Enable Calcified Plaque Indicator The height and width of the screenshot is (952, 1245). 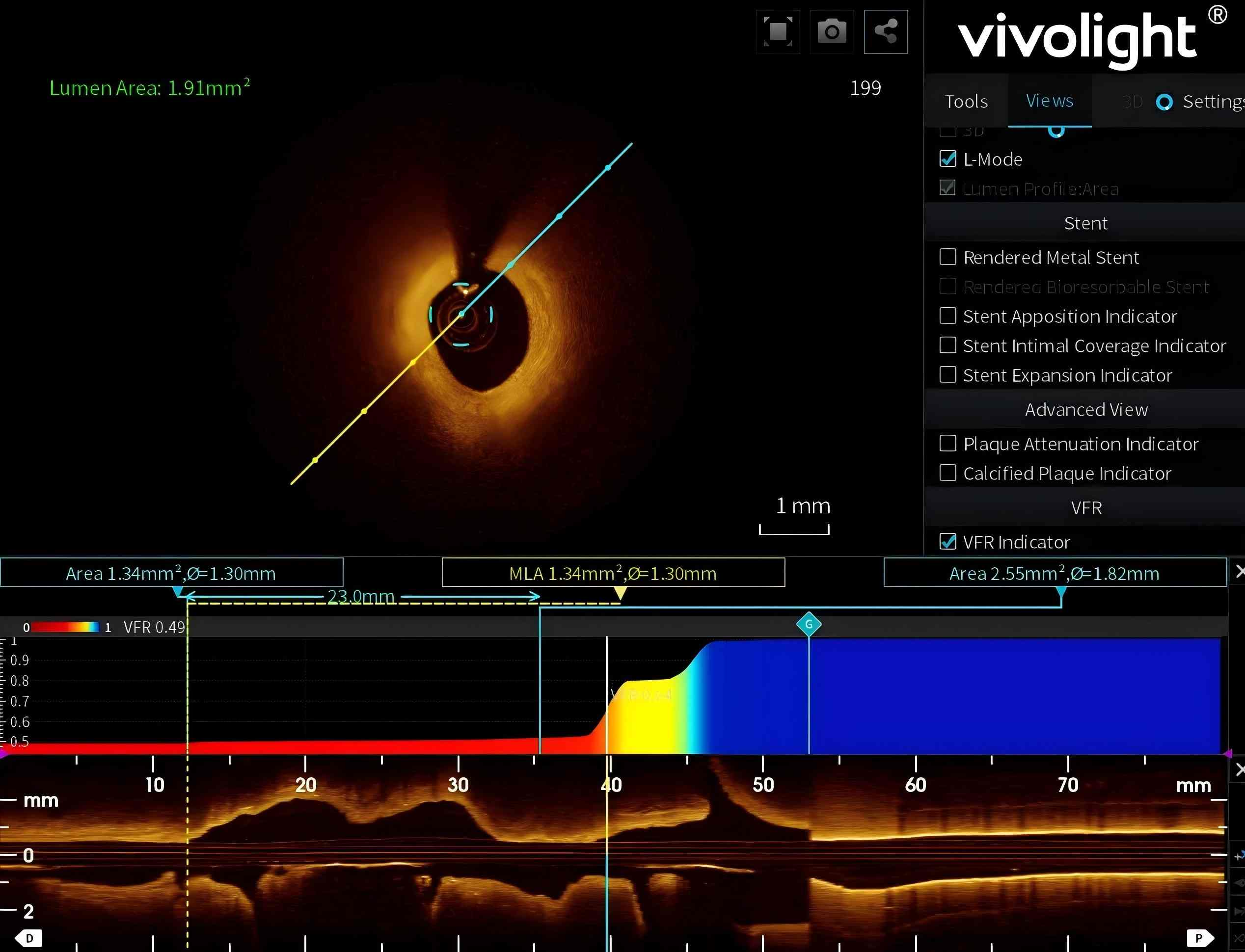[x=948, y=473]
